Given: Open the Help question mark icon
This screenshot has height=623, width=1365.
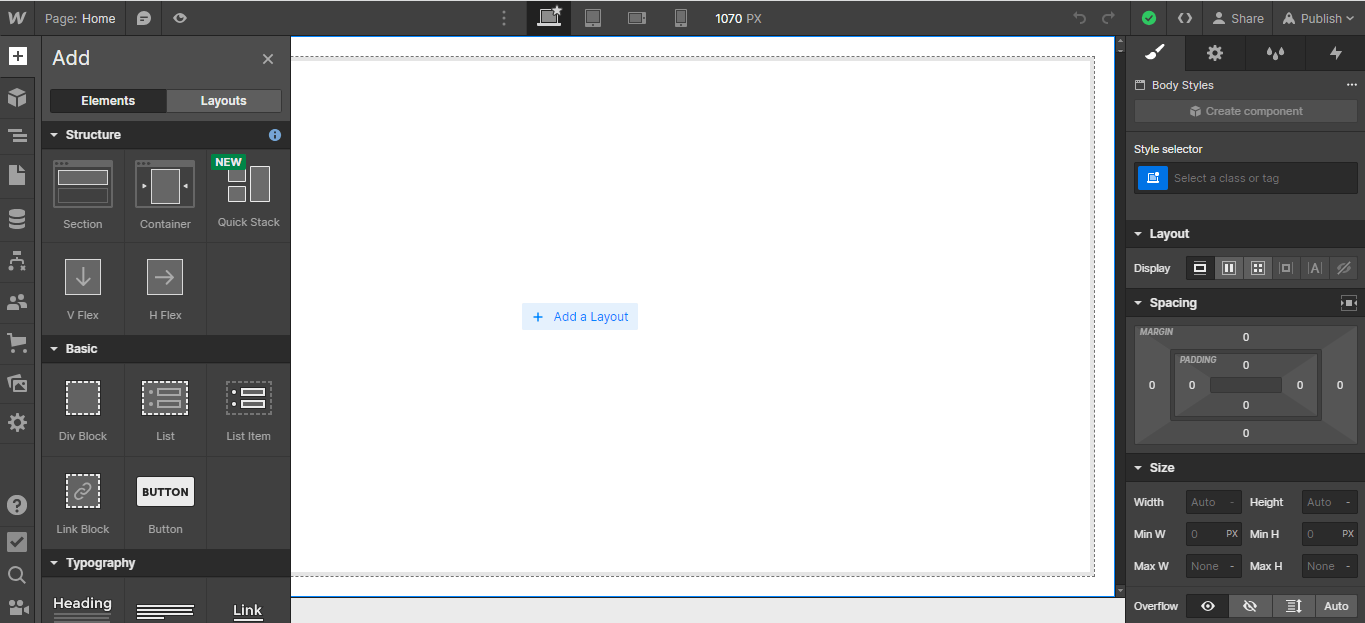Looking at the screenshot, I should coord(17,505).
